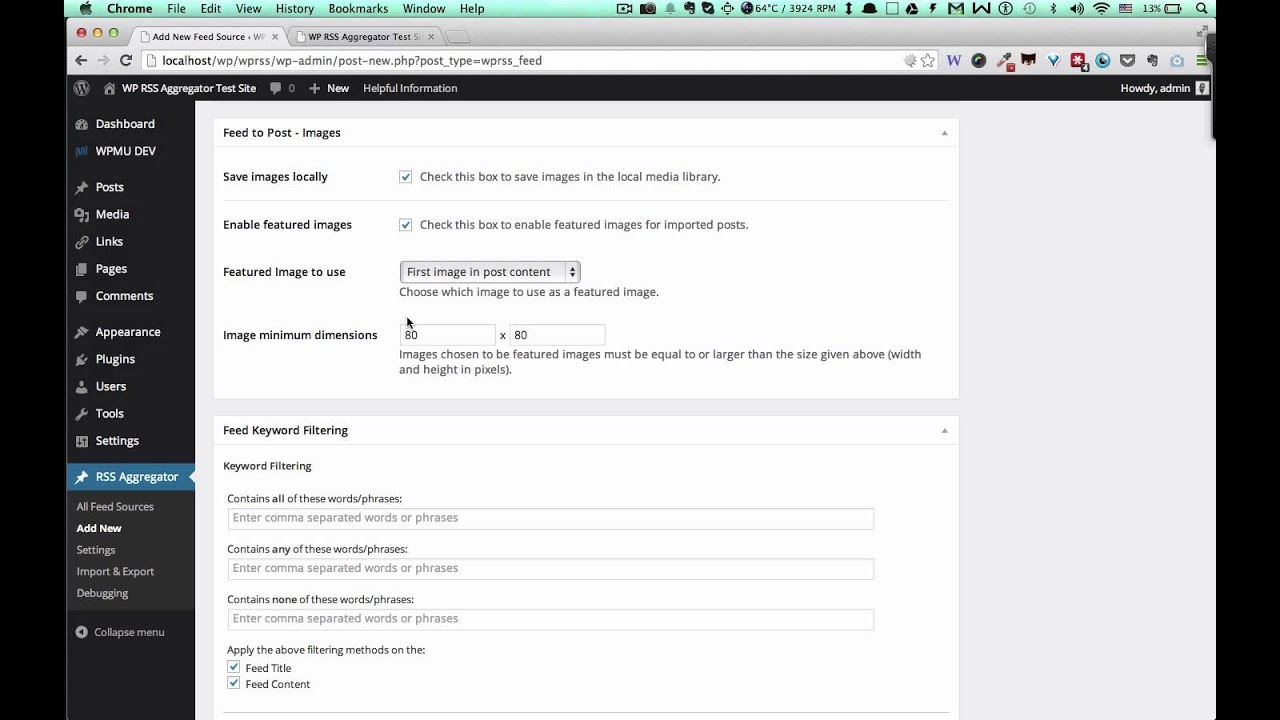The width and height of the screenshot is (1280, 720).
Task: Open All Feed Sources submenu link
Action: coord(115,507)
